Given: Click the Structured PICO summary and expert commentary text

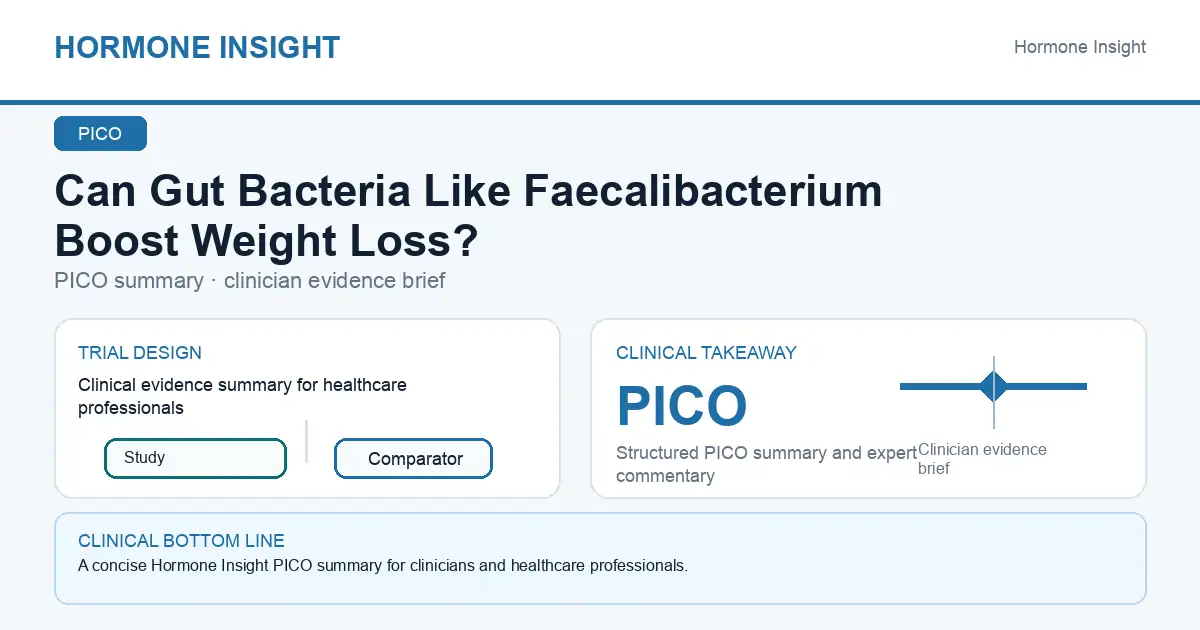Looking at the screenshot, I should coord(766,465).
